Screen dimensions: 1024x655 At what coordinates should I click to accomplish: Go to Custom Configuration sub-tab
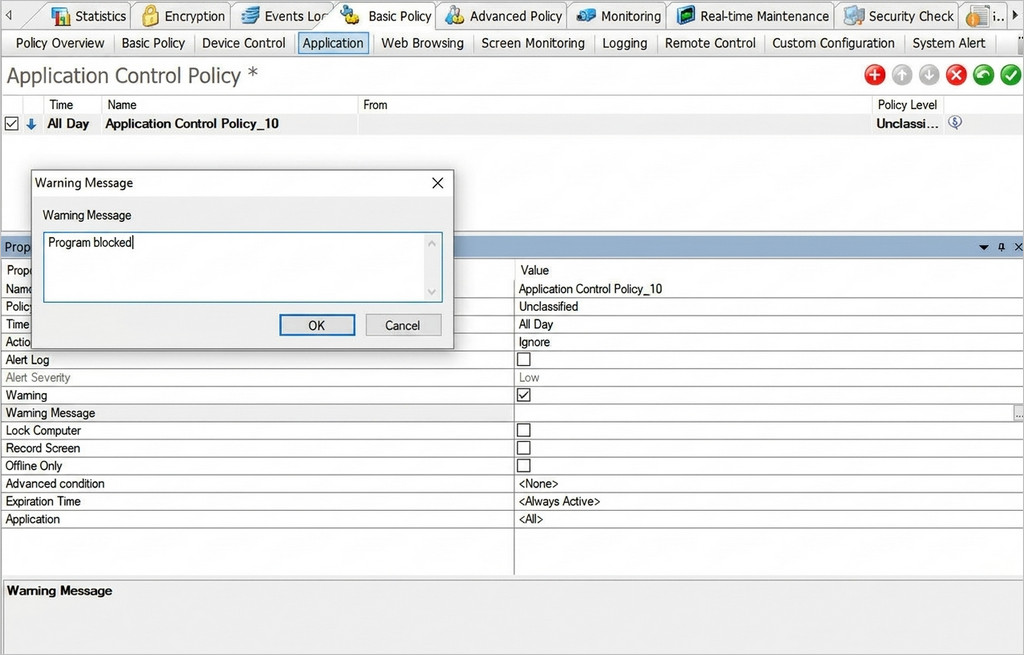[x=833, y=43]
